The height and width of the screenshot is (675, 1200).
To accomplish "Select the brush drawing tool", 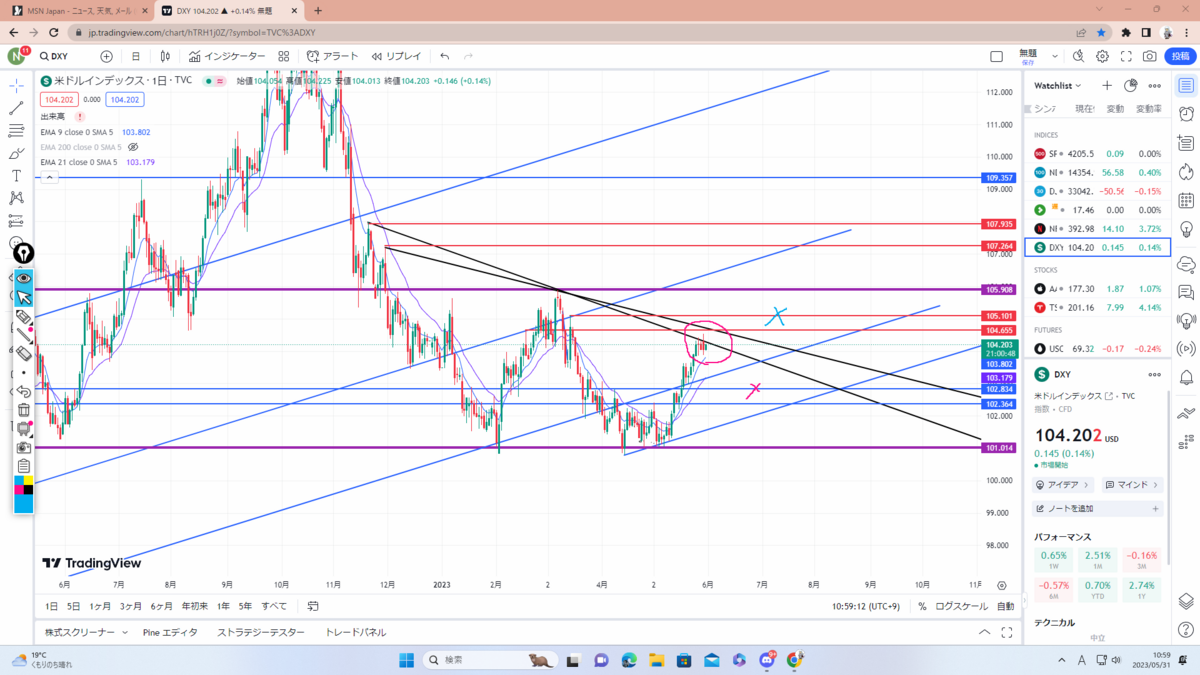I will pos(17,153).
